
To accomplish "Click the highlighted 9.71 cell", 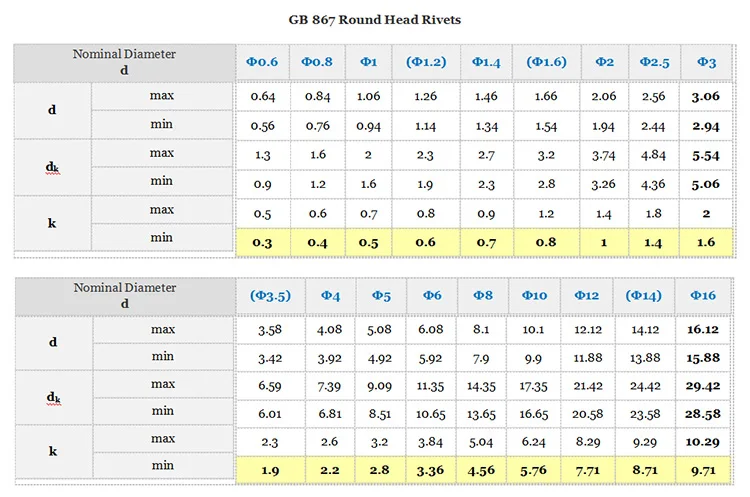I will pyautogui.click(x=703, y=469).
